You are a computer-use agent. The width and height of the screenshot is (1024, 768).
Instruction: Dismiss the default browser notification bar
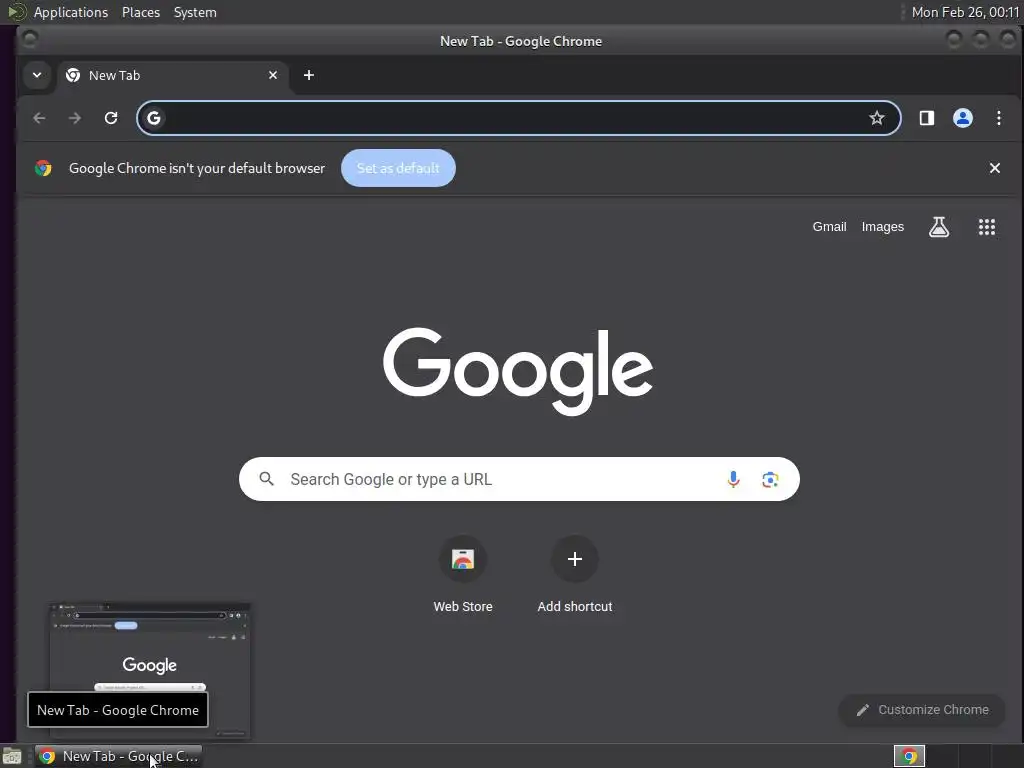[x=995, y=168]
